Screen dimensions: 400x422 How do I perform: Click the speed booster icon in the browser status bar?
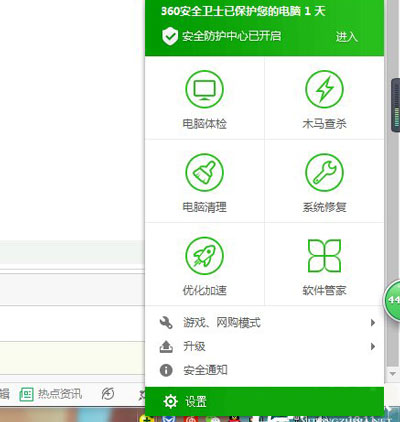click(x=108, y=394)
